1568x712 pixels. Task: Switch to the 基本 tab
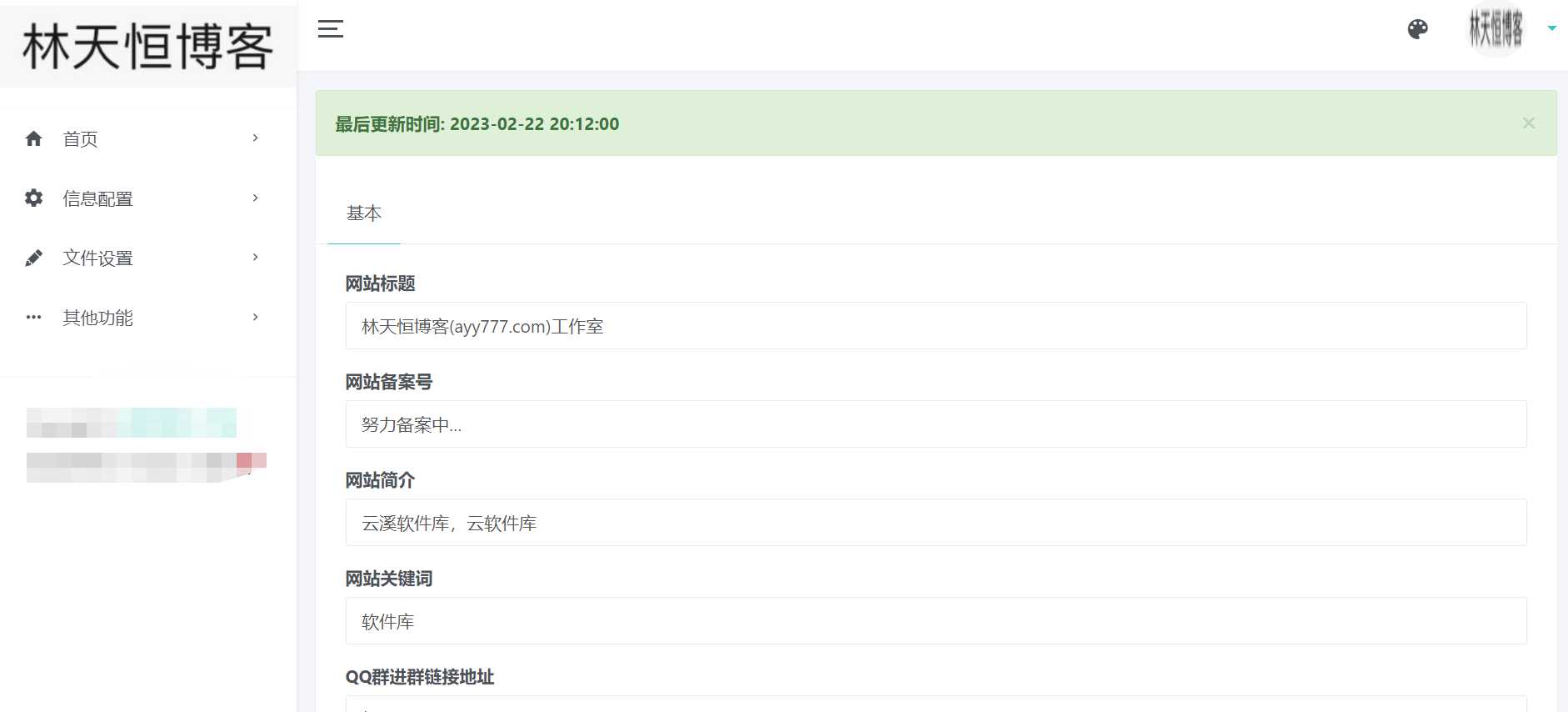pyautogui.click(x=364, y=213)
